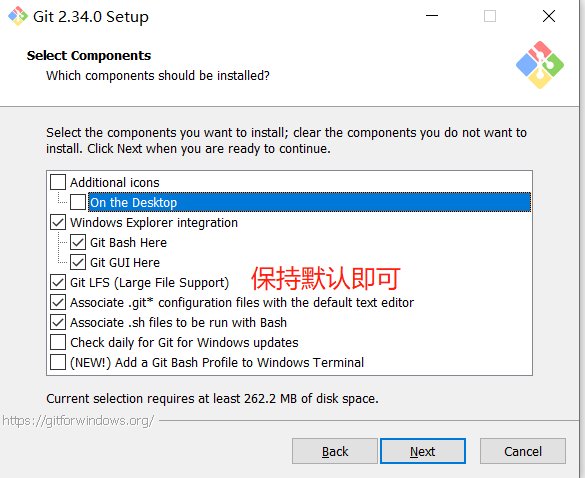This screenshot has width=585, height=478.
Task: Toggle the Git GUI Here checkbox
Action: [78, 262]
